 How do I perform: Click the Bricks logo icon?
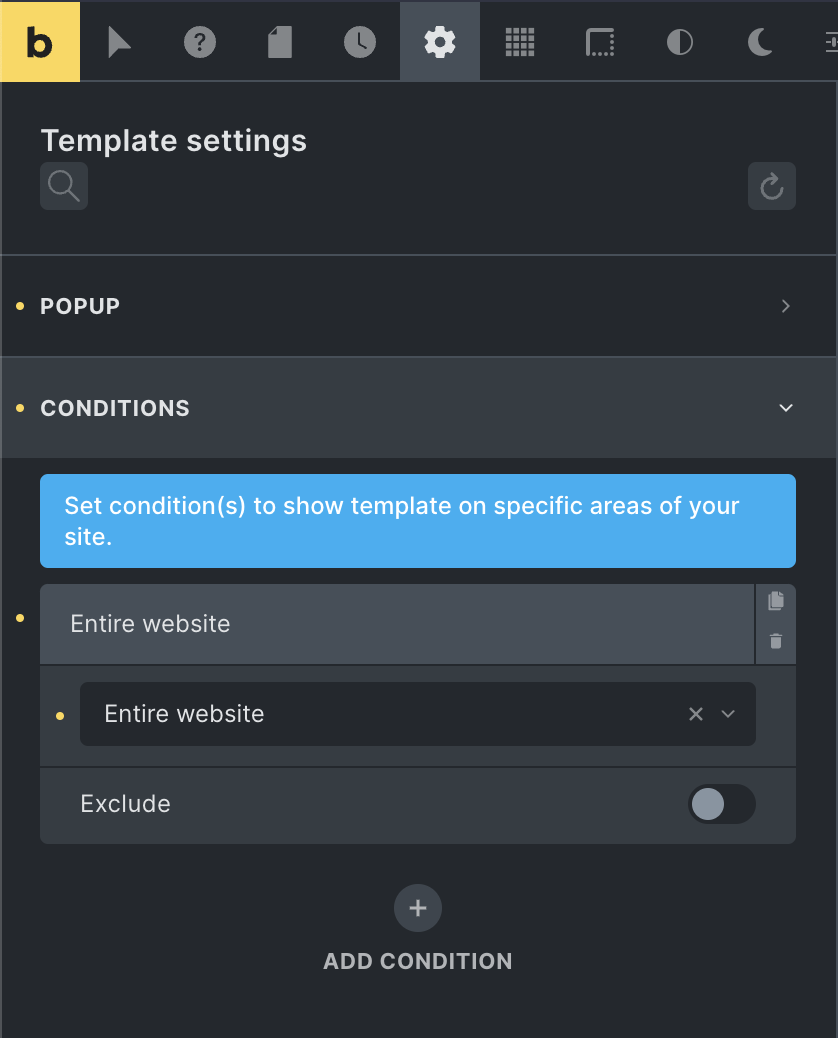click(x=40, y=42)
